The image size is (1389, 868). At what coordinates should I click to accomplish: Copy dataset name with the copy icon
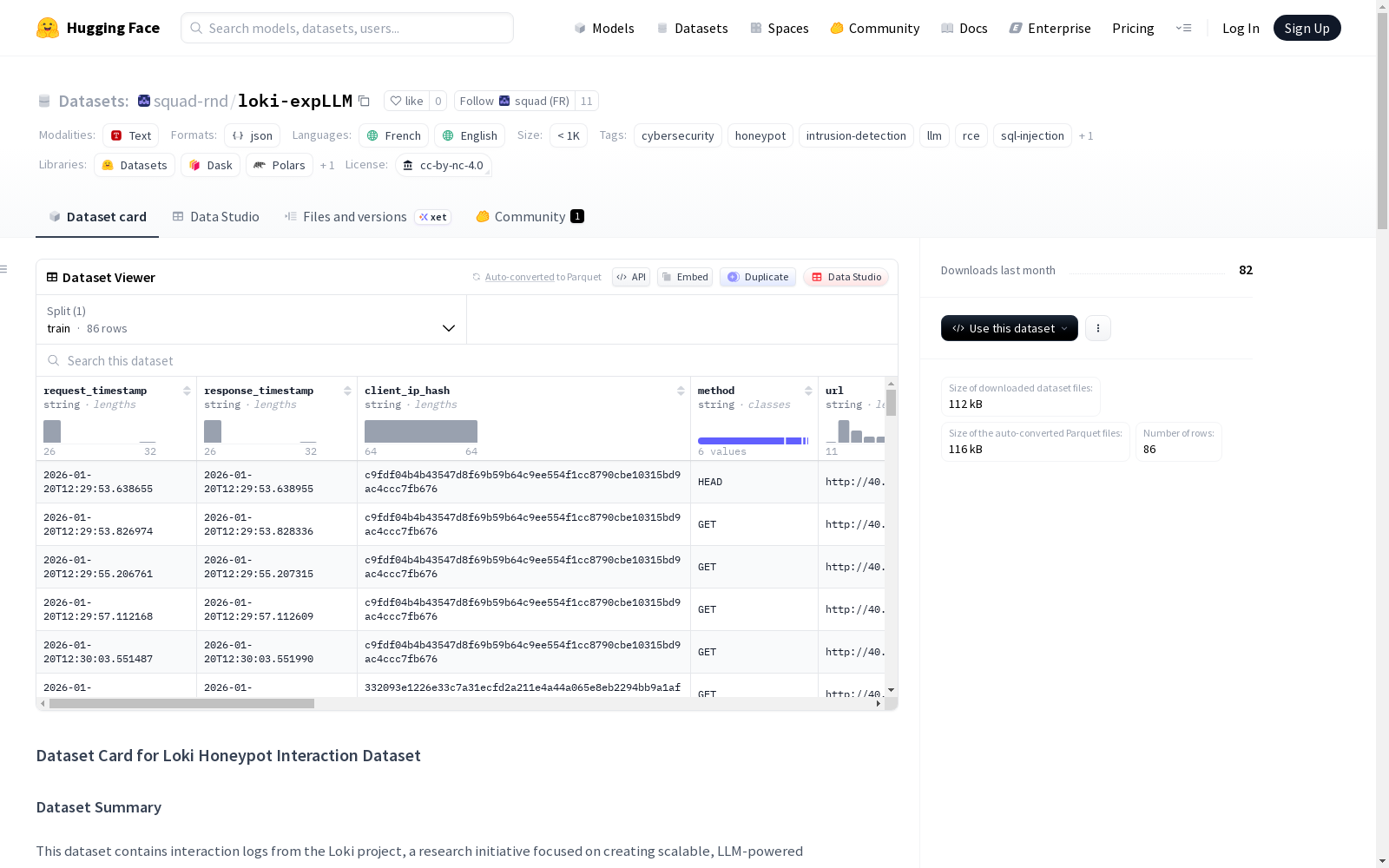tap(365, 102)
